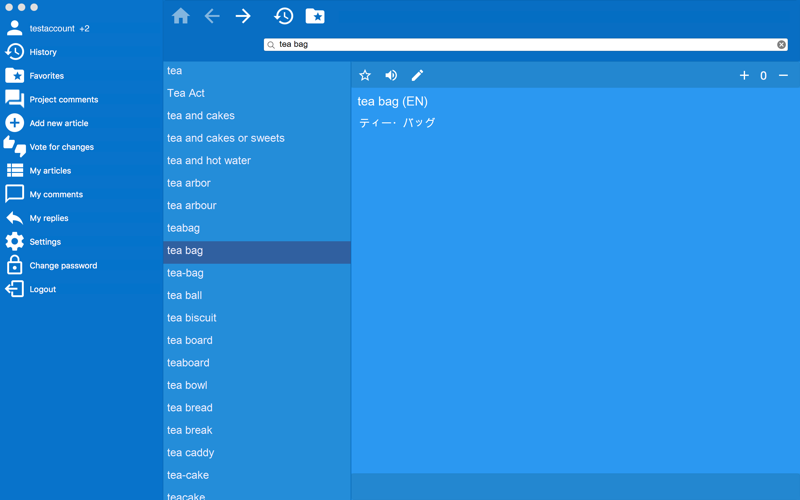Upvote the article with the plus icon

(744, 76)
